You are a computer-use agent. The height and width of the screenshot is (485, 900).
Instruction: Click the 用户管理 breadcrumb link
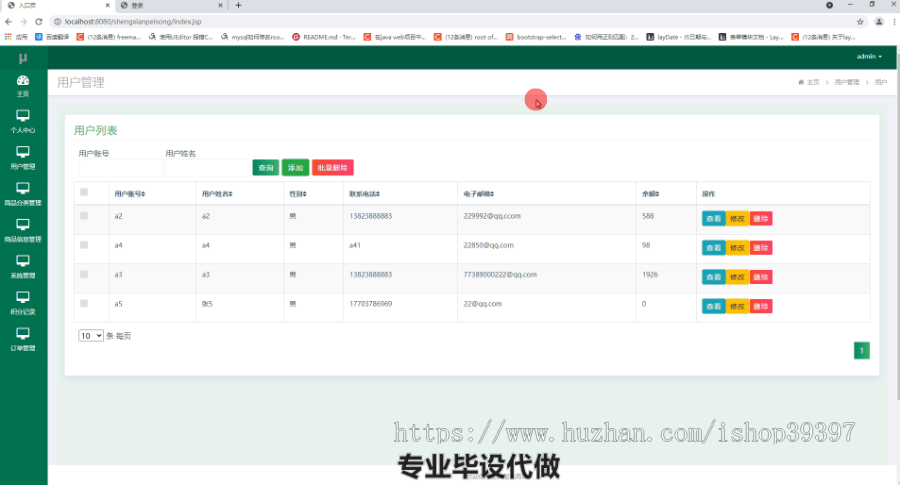tap(847, 82)
